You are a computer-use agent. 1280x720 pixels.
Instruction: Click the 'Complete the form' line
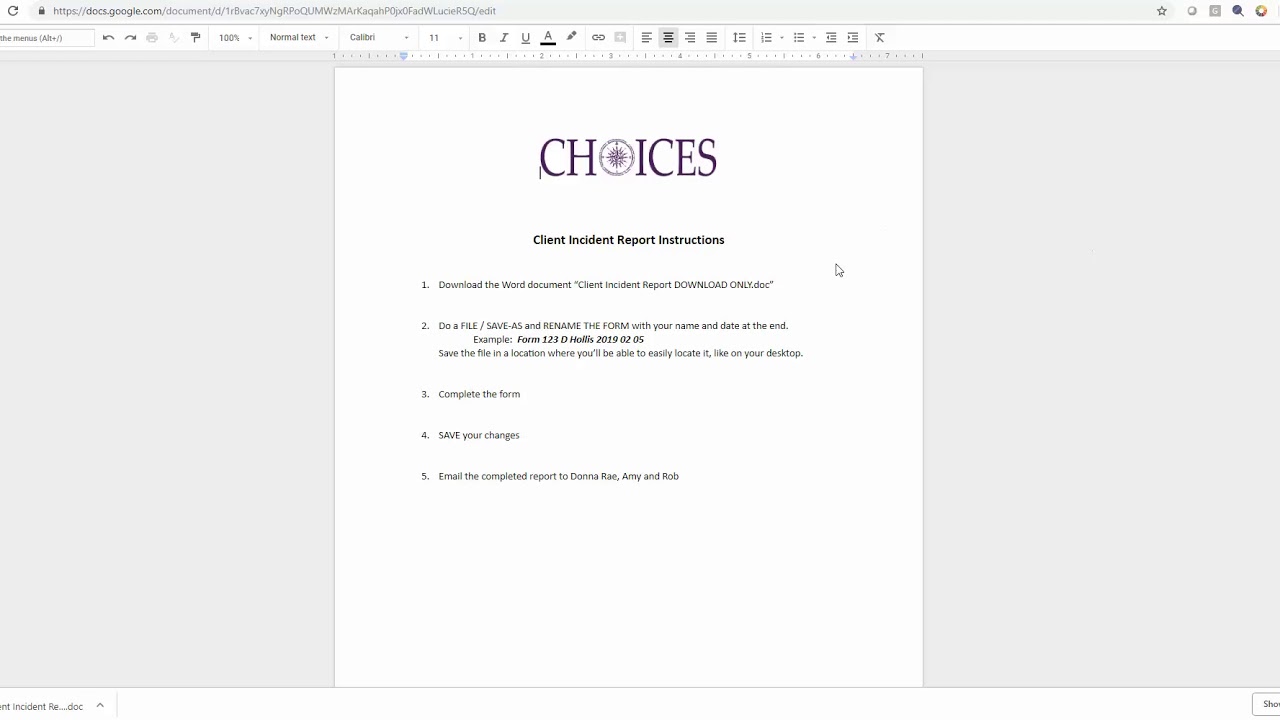[x=479, y=394]
